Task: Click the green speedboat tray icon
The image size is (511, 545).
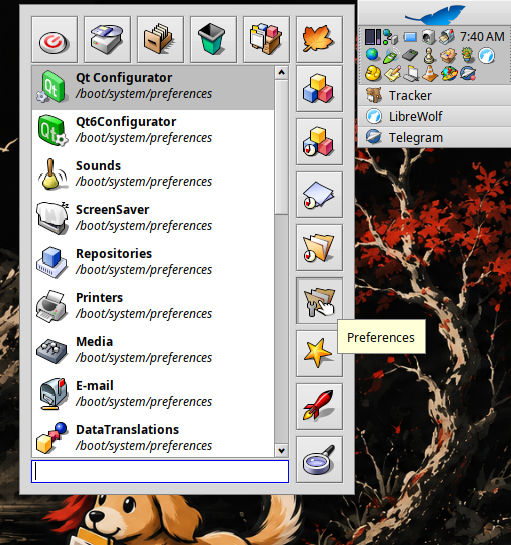Action: [x=391, y=56]
